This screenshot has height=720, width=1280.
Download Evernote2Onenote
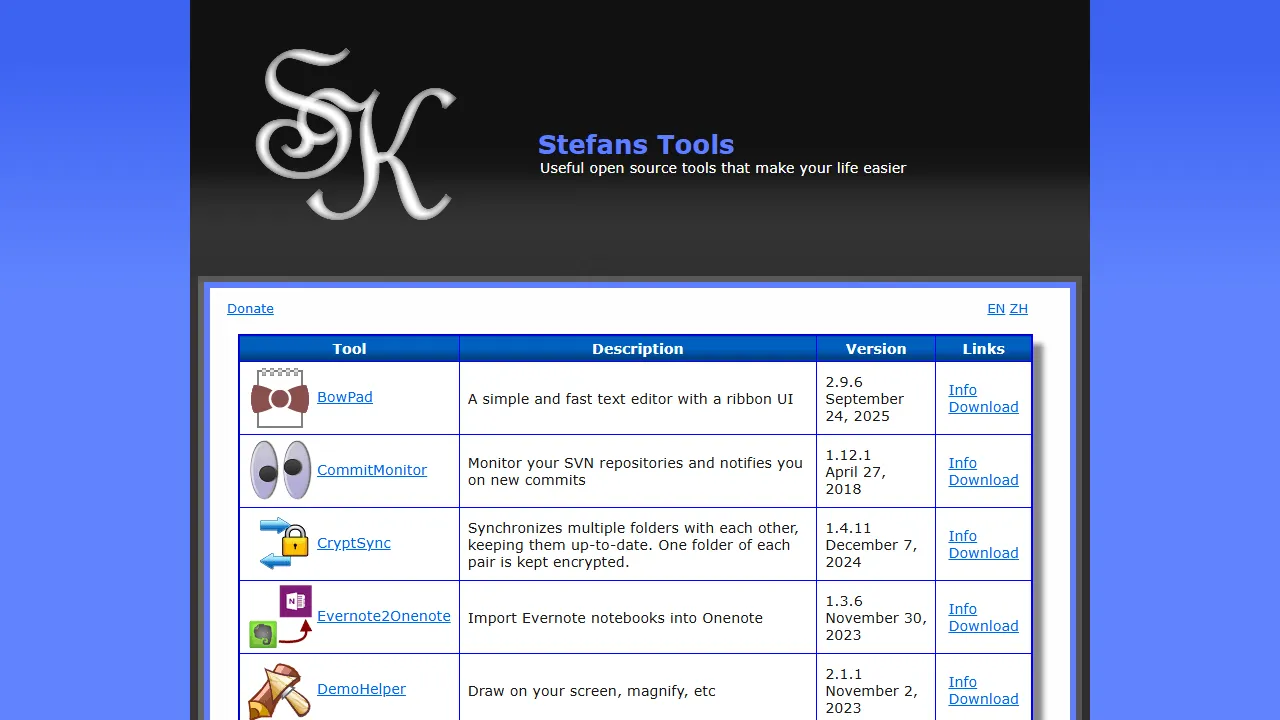(x=983, y=626)
